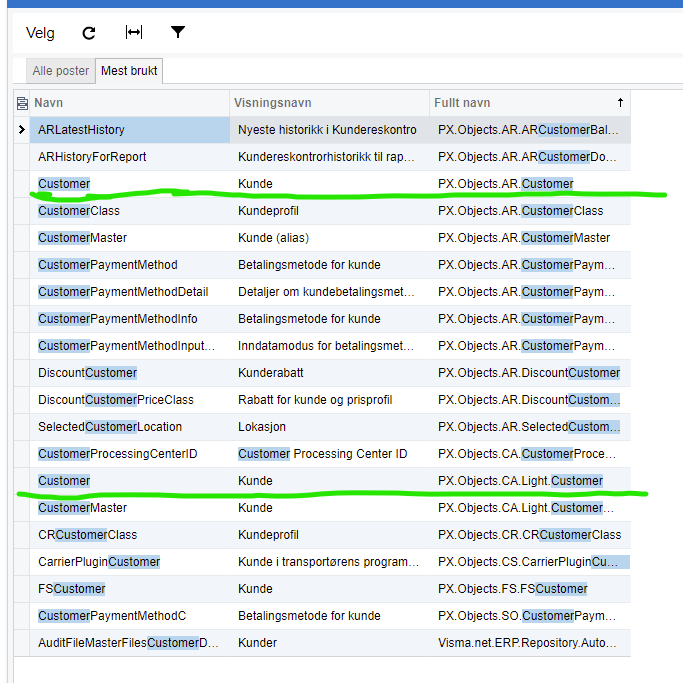Expand the ARLatestHistory row arrow
This screenshot has height=683, width=683.
click(22, 129)
